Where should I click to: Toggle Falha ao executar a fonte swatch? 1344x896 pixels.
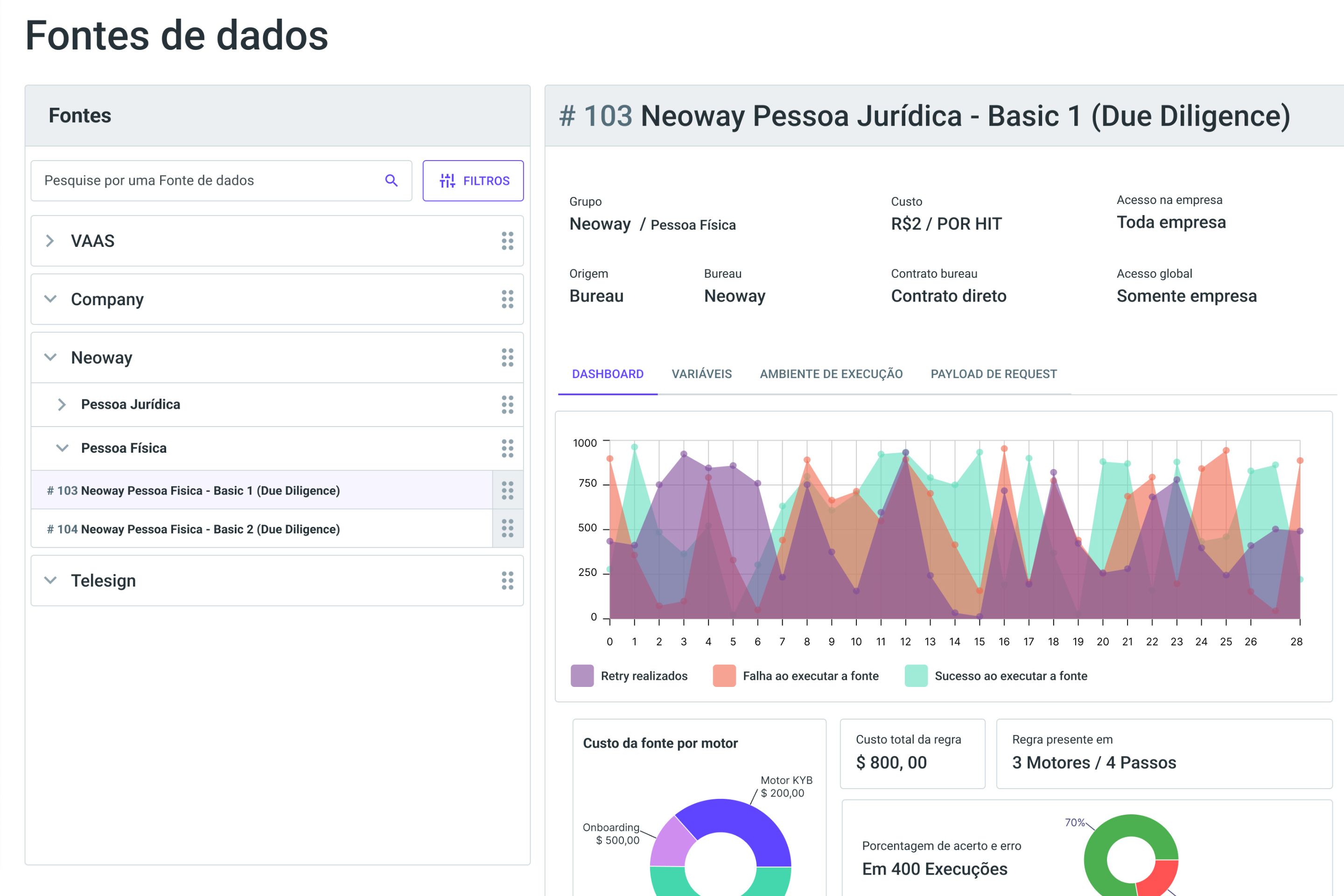[725, 676]
